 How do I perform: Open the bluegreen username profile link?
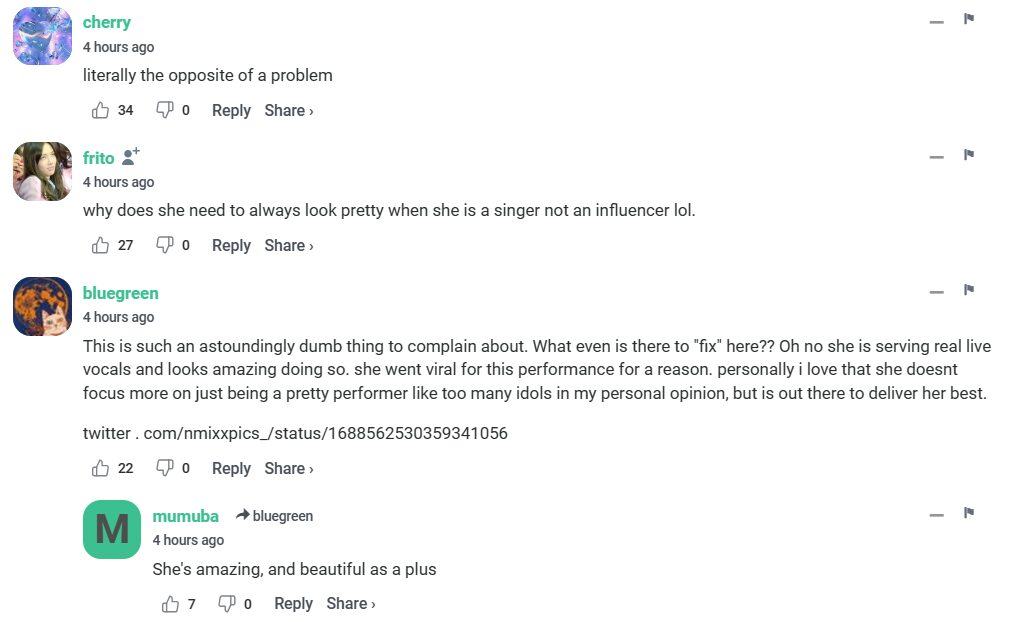pos(120,293)
